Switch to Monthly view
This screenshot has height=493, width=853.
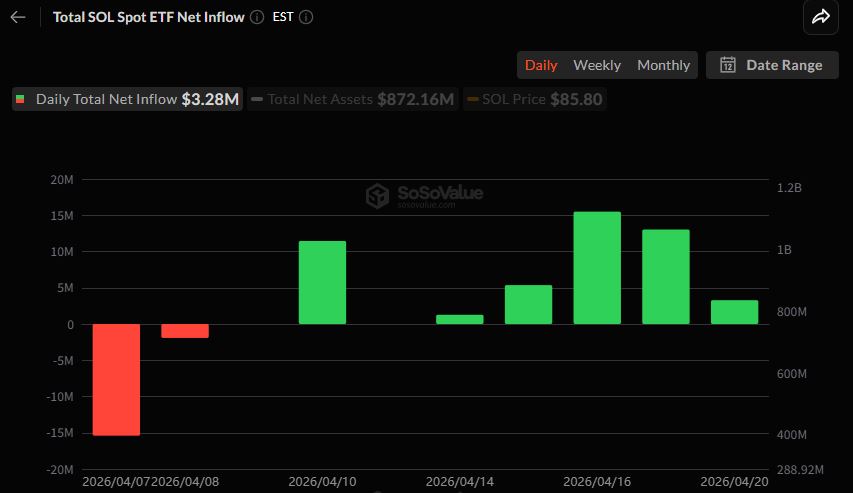[x=663, y=65]
